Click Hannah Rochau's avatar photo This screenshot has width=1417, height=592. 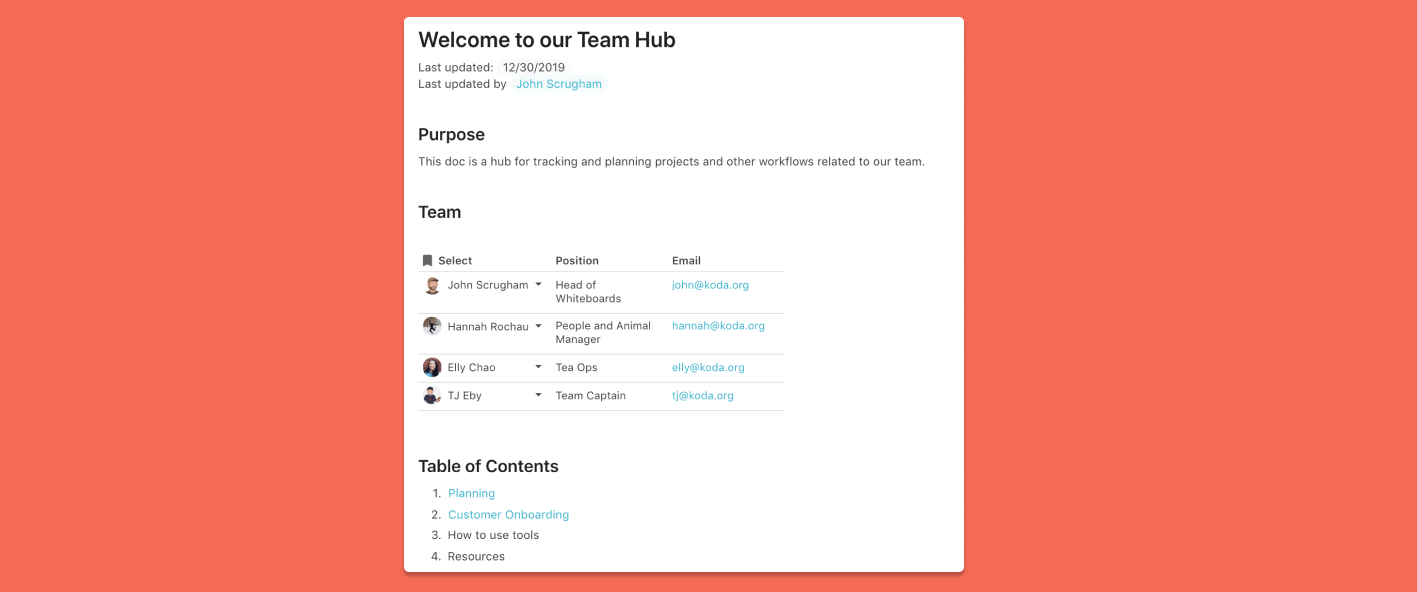[432, 326]
